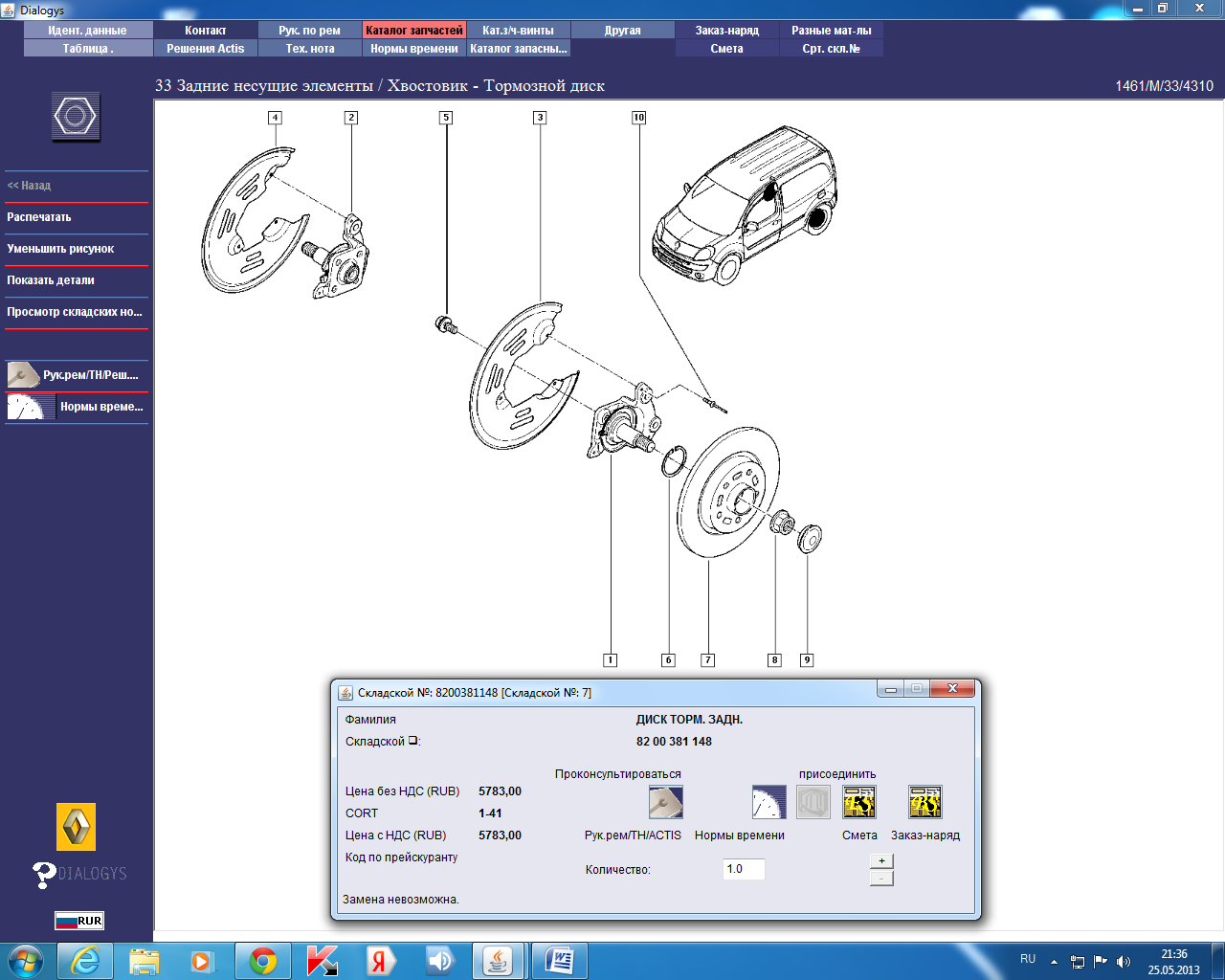Screen dimensions: 1225x980
Task: Open Google Chrome from taskbar
Action: [x=263, y=961]
